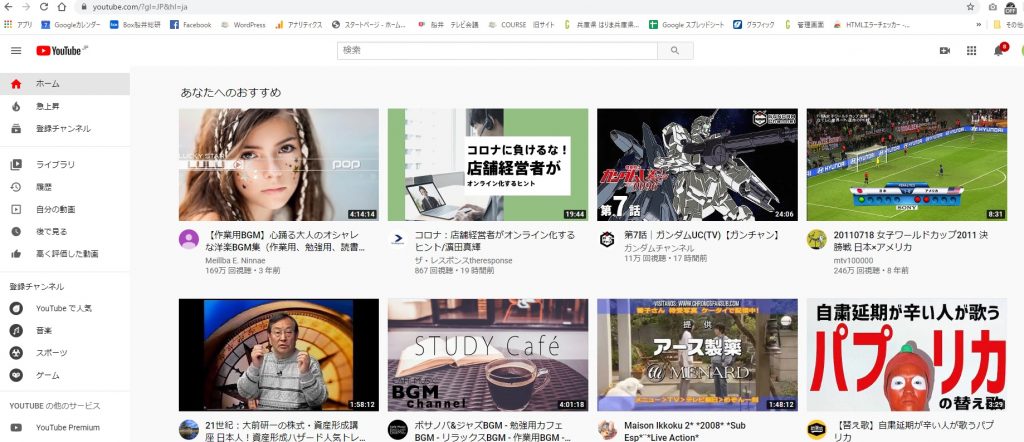Select ホーム in the sidebar

[65, 84]
